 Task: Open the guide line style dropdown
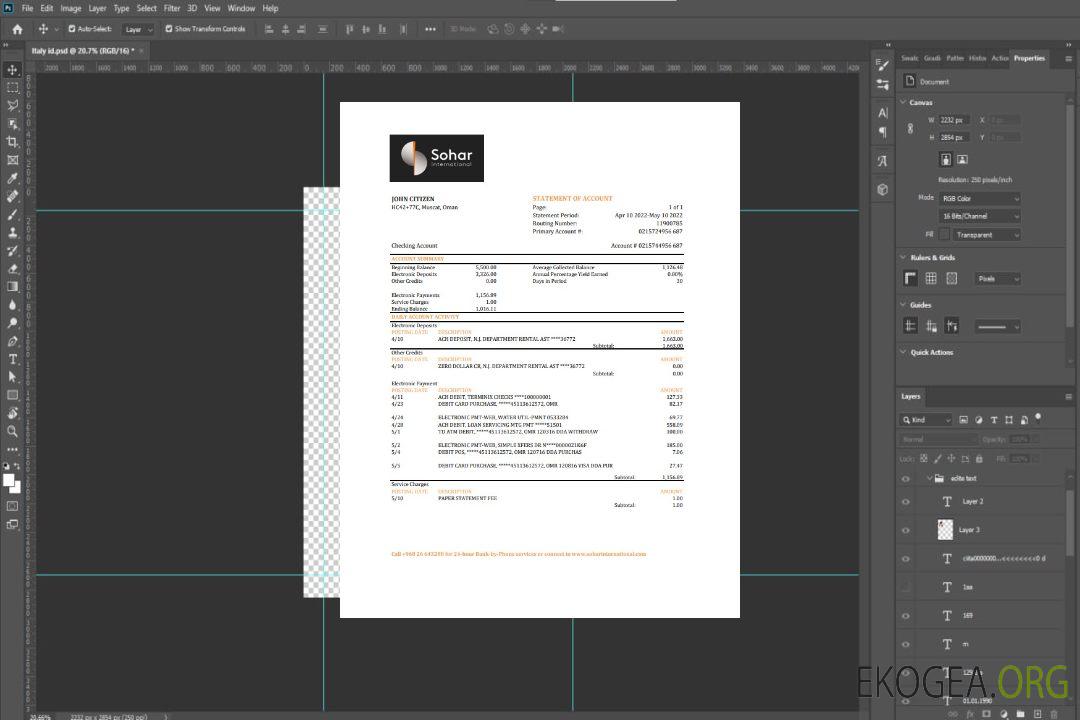pyautogui.click(x=997, y=327)
